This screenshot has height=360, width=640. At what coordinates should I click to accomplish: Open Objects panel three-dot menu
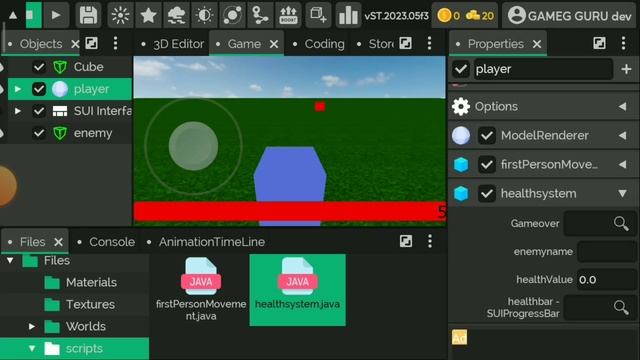[116, 43]
